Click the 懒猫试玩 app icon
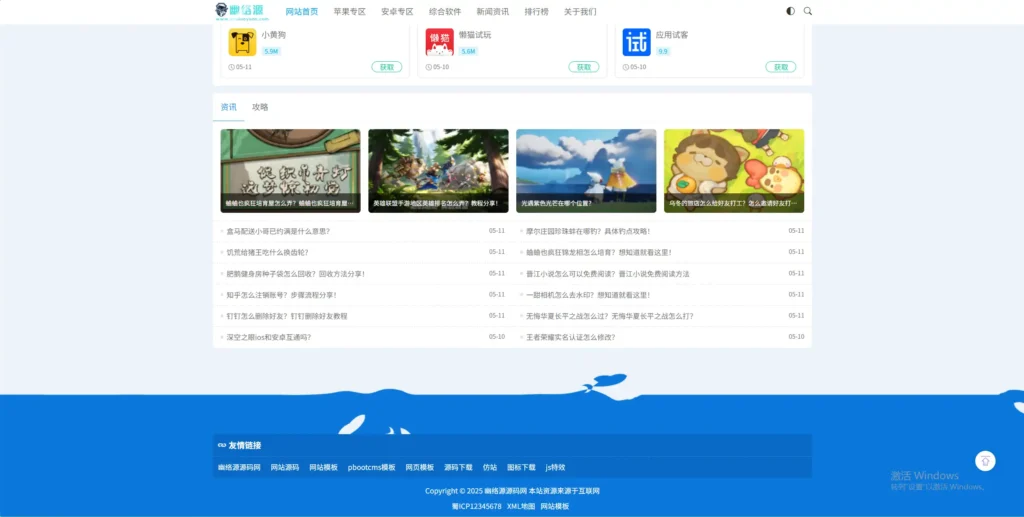This screenshot has width=1024, height=517. tap(440, 42)
